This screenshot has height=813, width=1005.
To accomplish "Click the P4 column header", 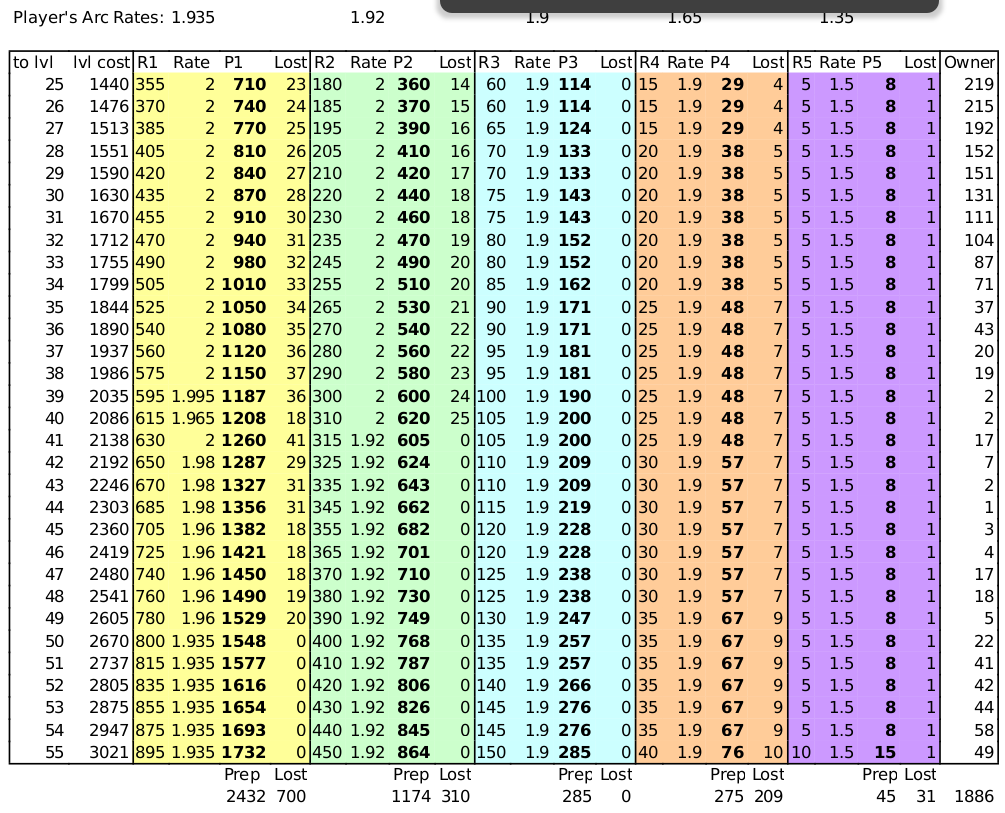I will (x=720, y=62).
